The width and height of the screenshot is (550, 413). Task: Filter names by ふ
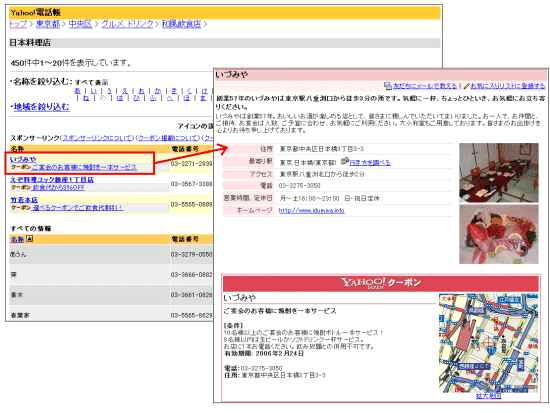(153, 98)
